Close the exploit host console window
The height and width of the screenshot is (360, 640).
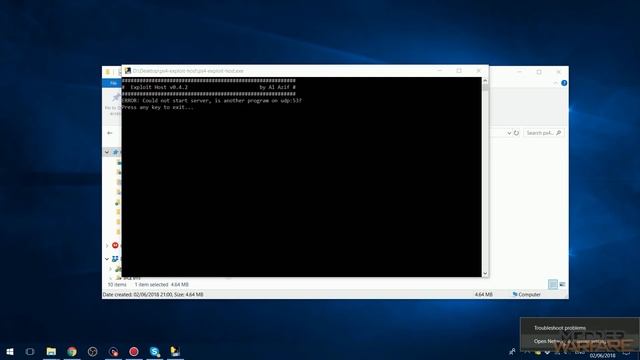tap(478, 71)
